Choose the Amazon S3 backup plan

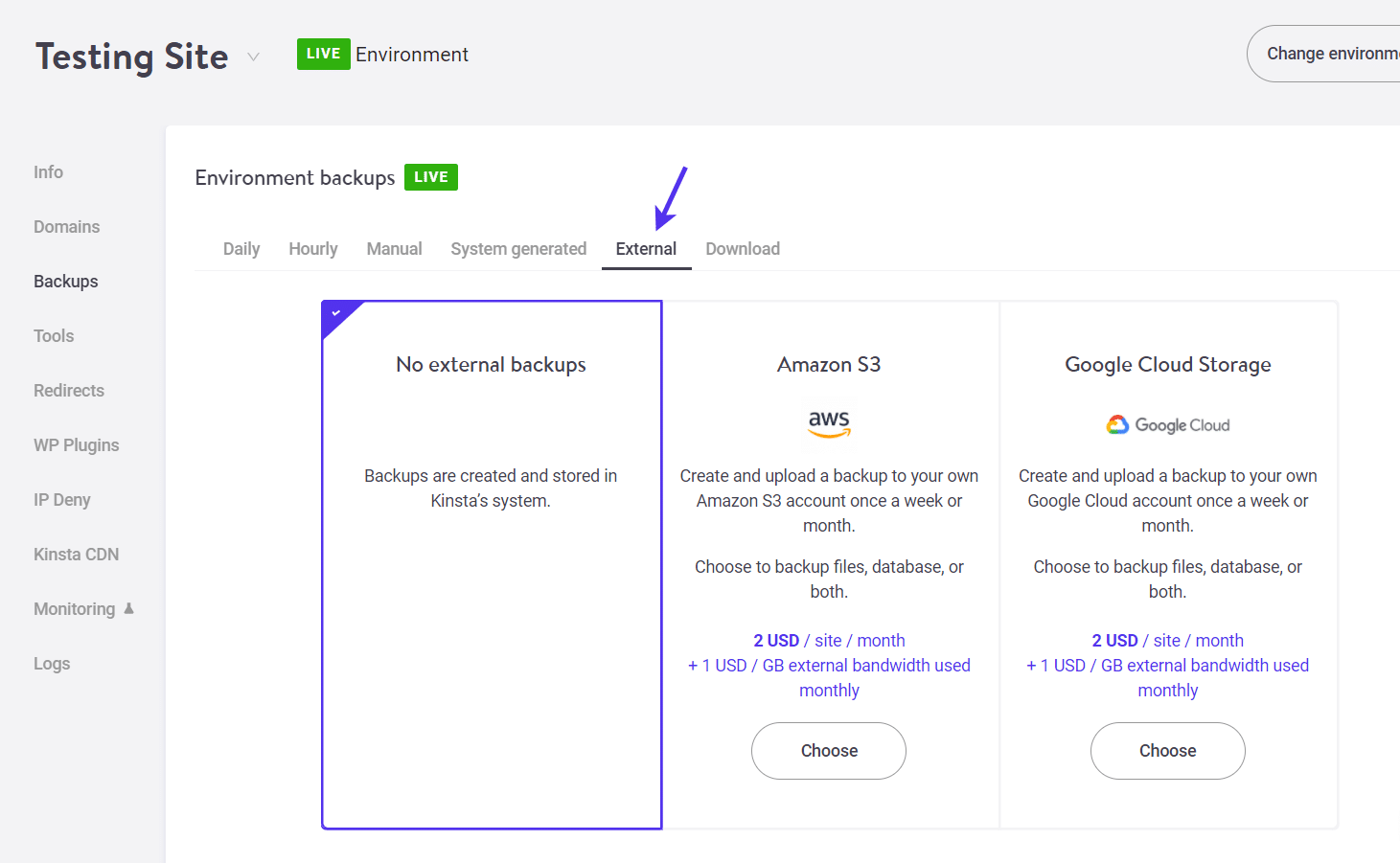tap(828, 751)
